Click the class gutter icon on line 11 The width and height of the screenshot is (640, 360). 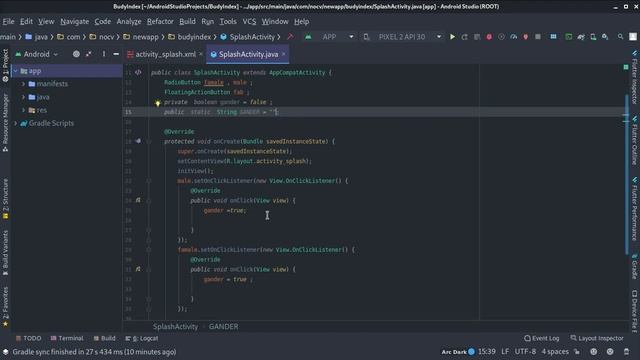pyautogui.click(x=138, y=72)
